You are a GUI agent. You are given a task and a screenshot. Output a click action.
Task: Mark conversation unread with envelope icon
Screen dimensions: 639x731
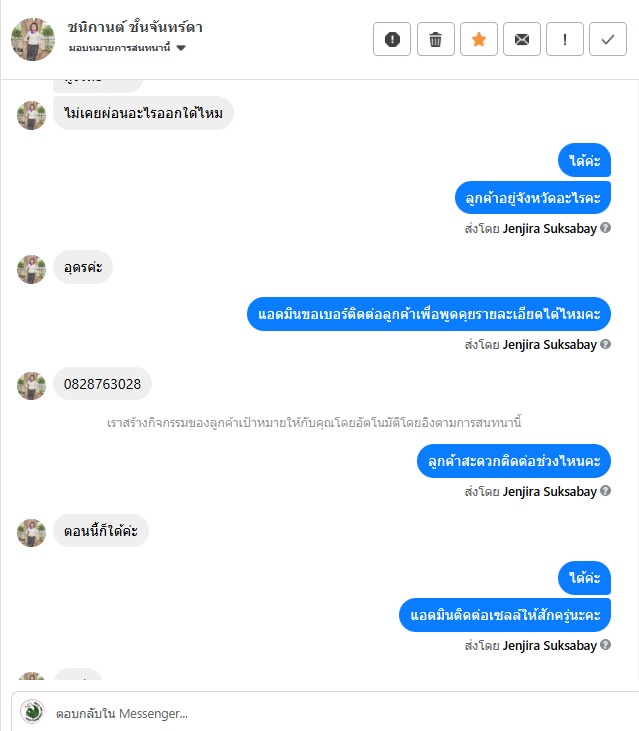(x=522, y=39)
